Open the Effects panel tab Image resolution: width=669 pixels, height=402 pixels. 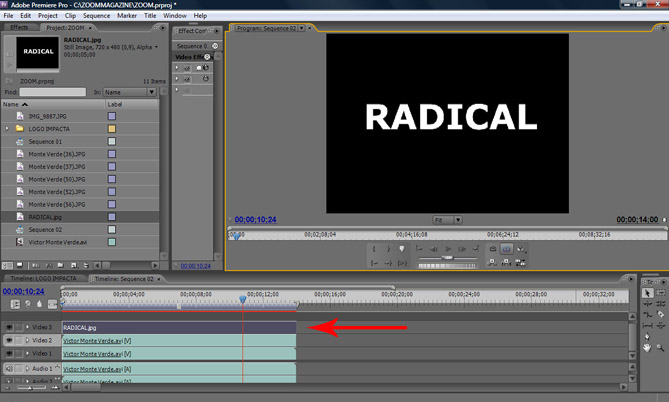pos(19,28)
